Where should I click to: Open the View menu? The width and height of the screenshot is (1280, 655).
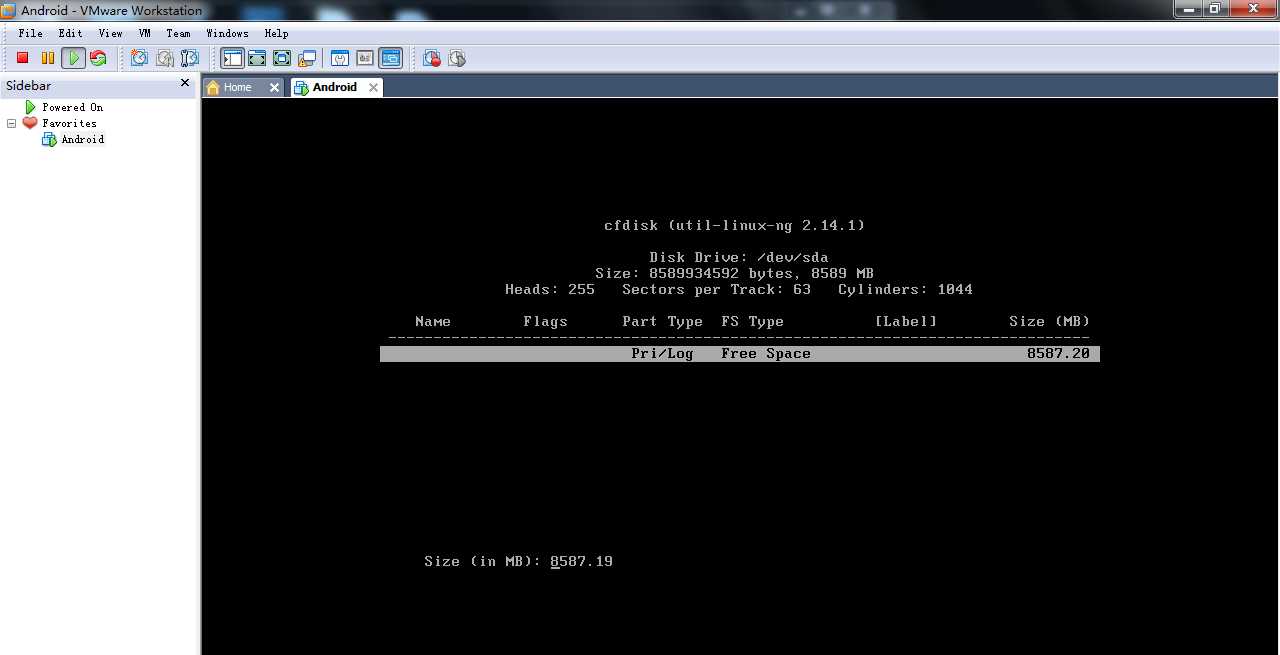(110, 33)
